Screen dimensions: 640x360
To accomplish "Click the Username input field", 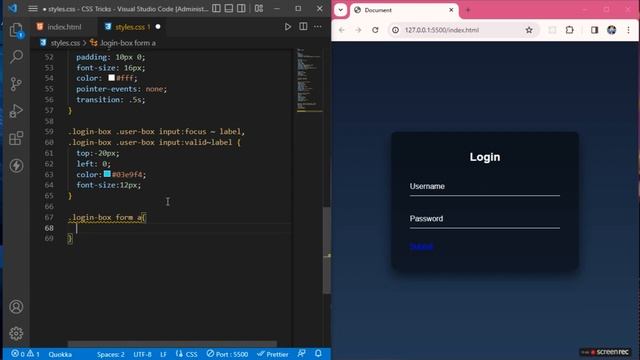I will point(484,187).
